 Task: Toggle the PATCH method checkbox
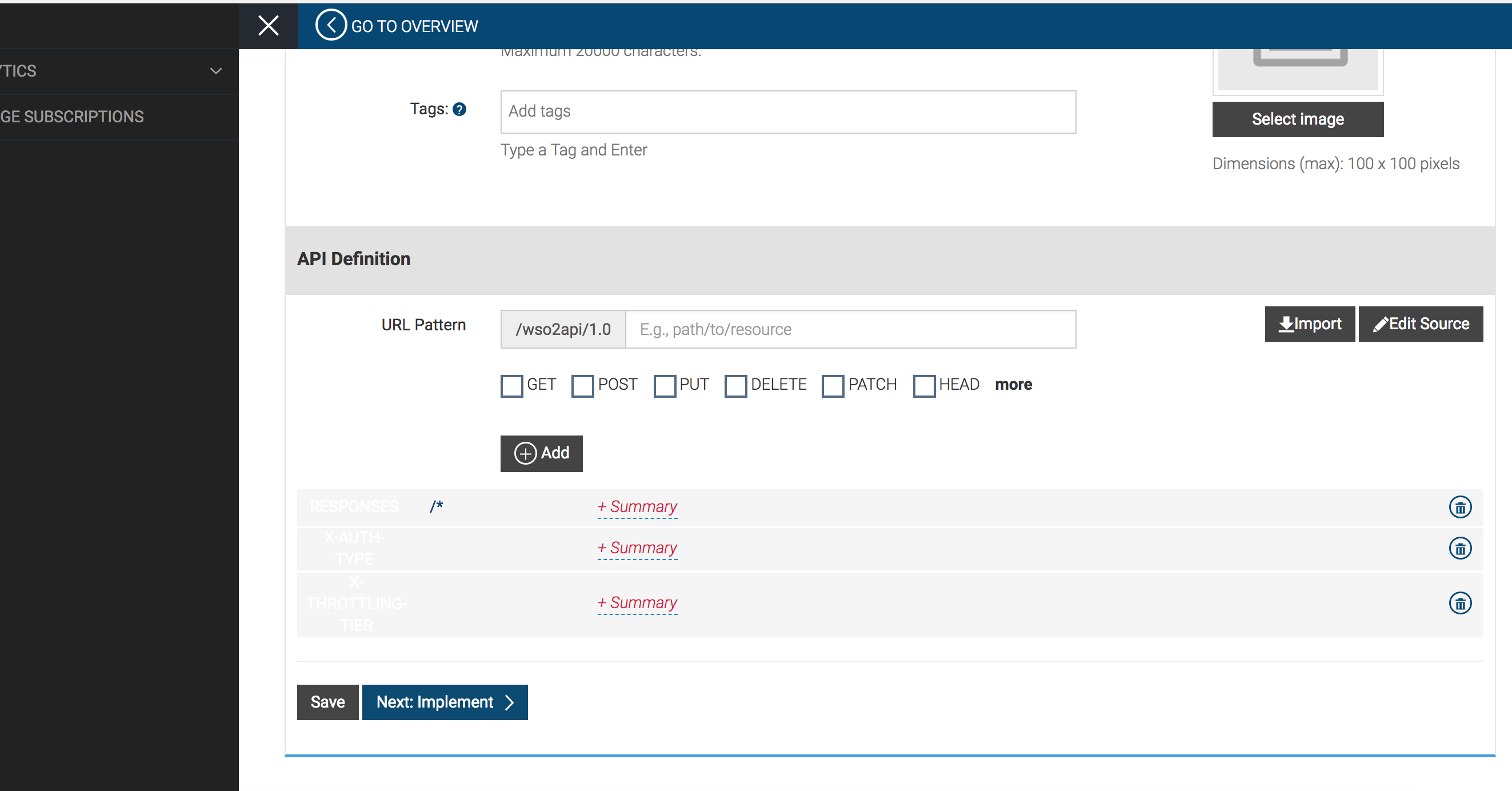click(x=833, y=386)
